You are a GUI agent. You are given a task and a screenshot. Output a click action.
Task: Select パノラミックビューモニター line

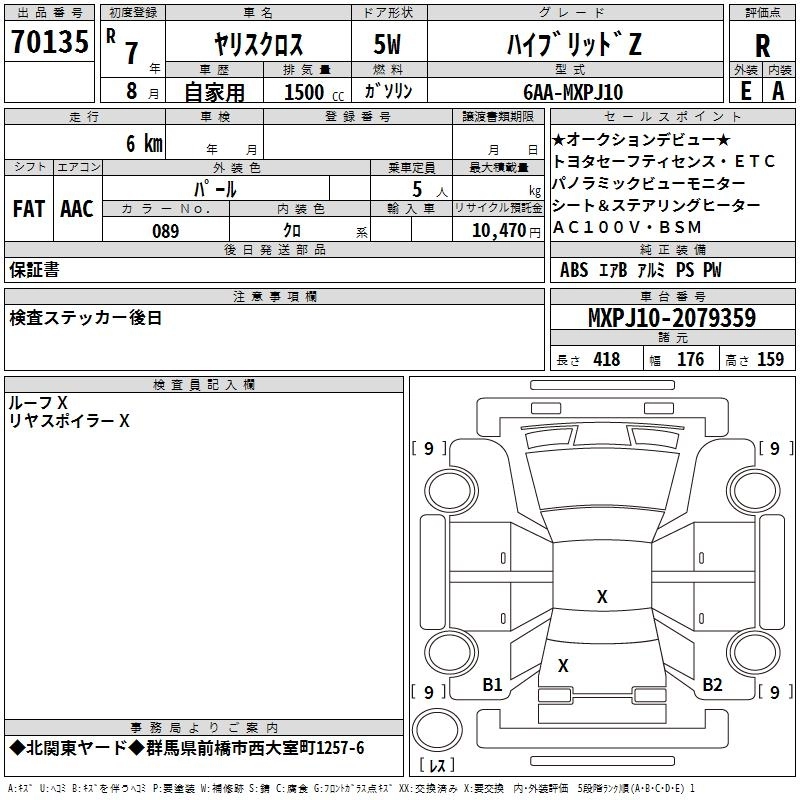[649, 183]
